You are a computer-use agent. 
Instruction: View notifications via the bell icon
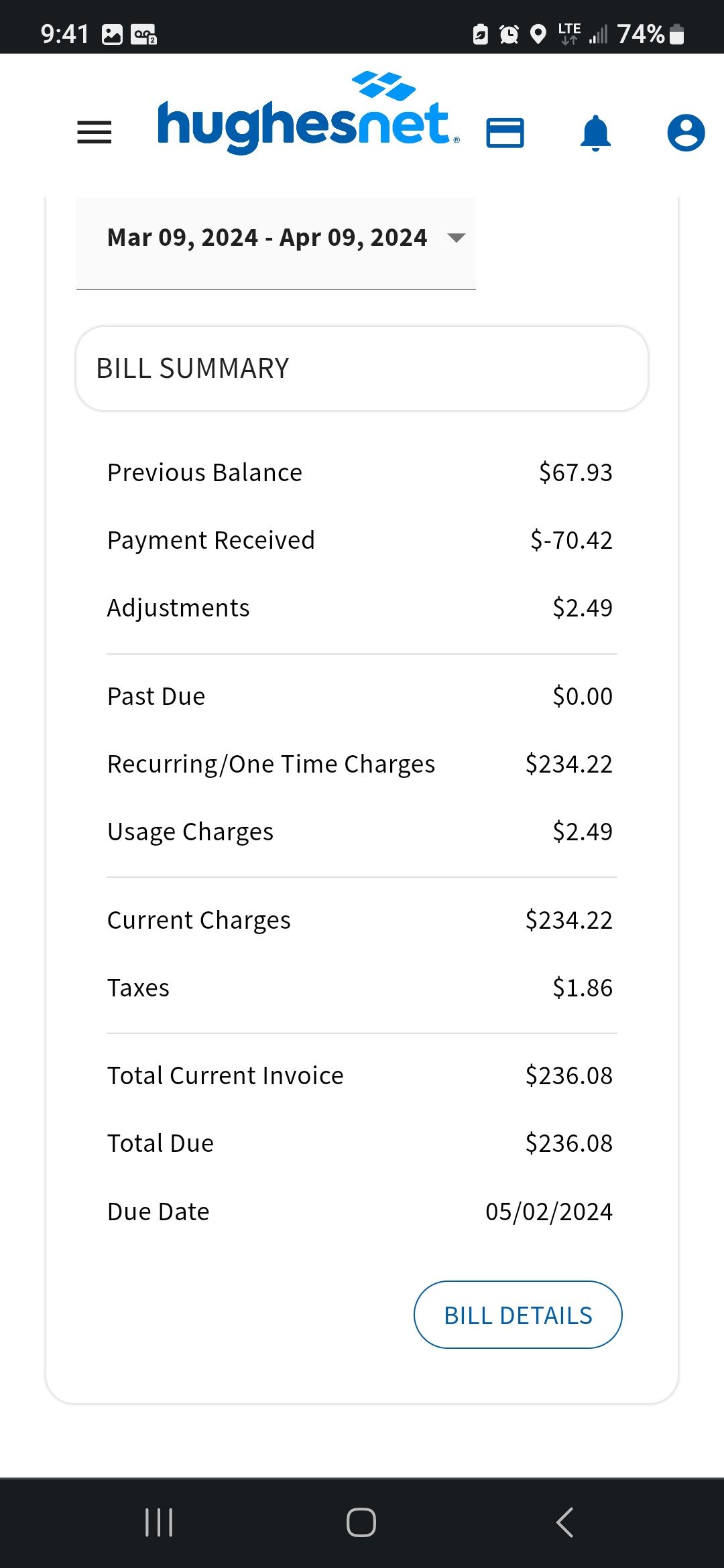595,133
